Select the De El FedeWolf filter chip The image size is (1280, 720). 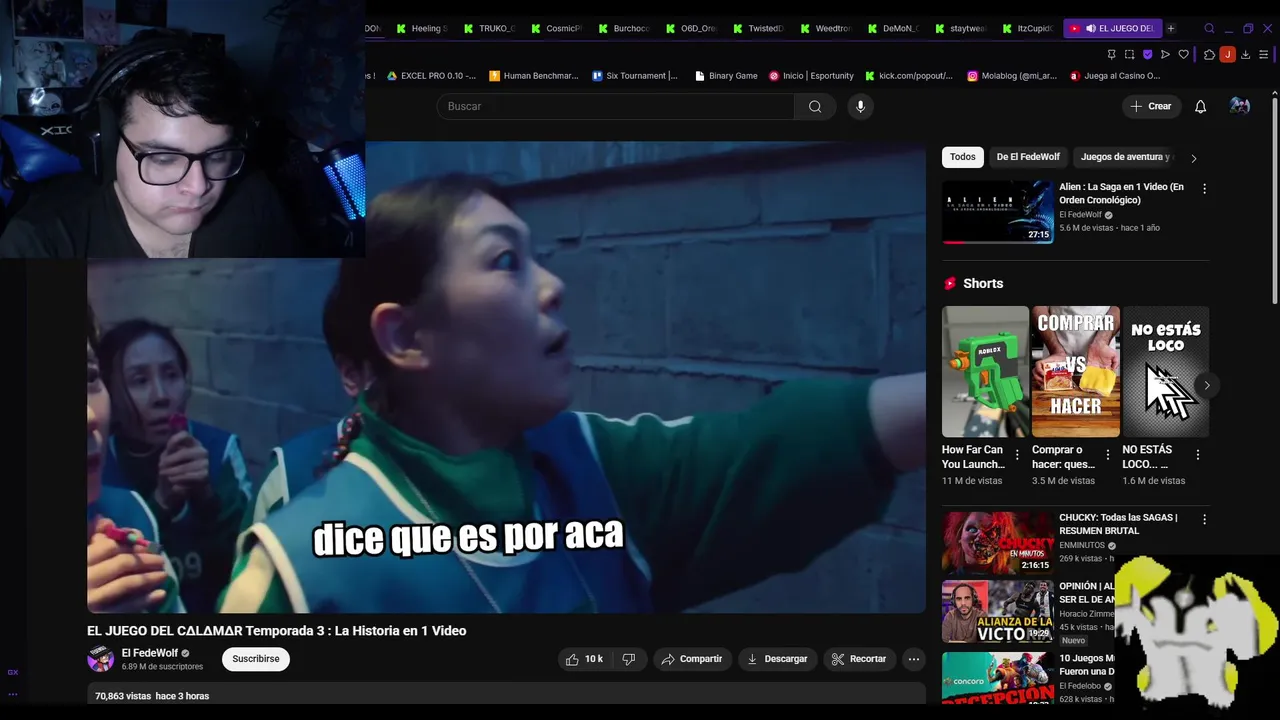[1028, 157]
